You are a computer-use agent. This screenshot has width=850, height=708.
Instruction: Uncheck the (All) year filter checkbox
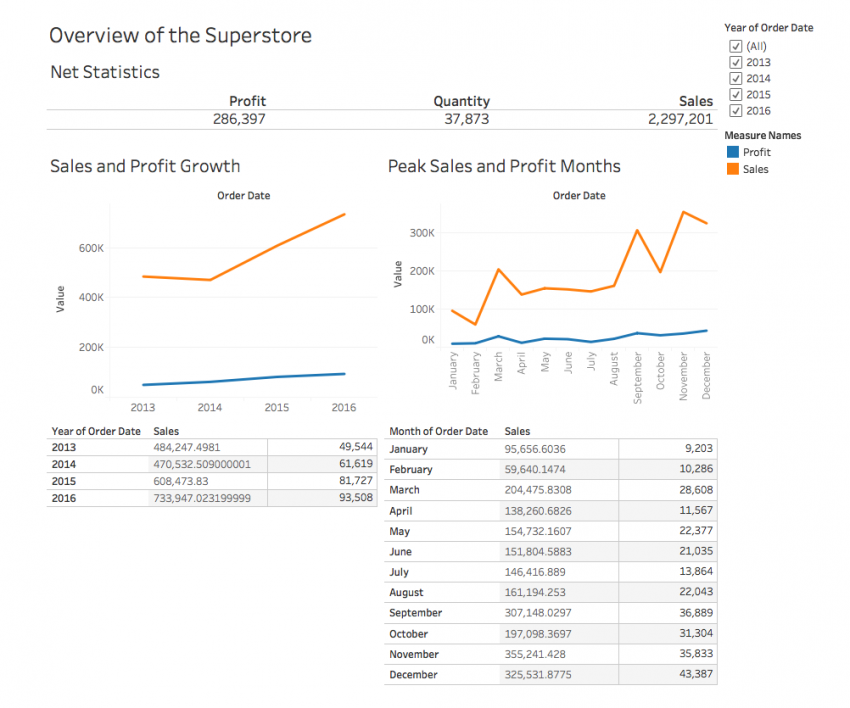[736, 45]
